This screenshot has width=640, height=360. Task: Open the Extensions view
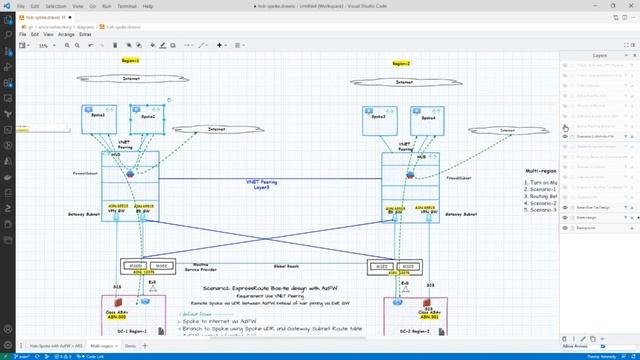[8, 83]
